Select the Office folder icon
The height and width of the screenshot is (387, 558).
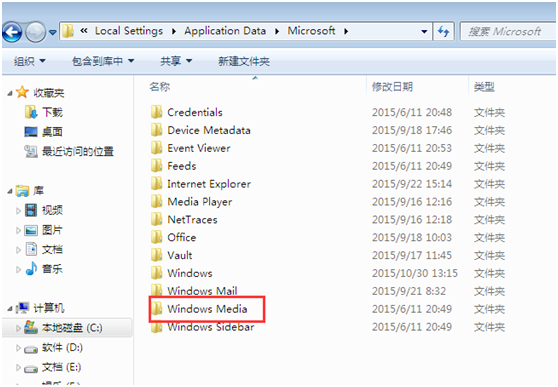coord(156,237)
